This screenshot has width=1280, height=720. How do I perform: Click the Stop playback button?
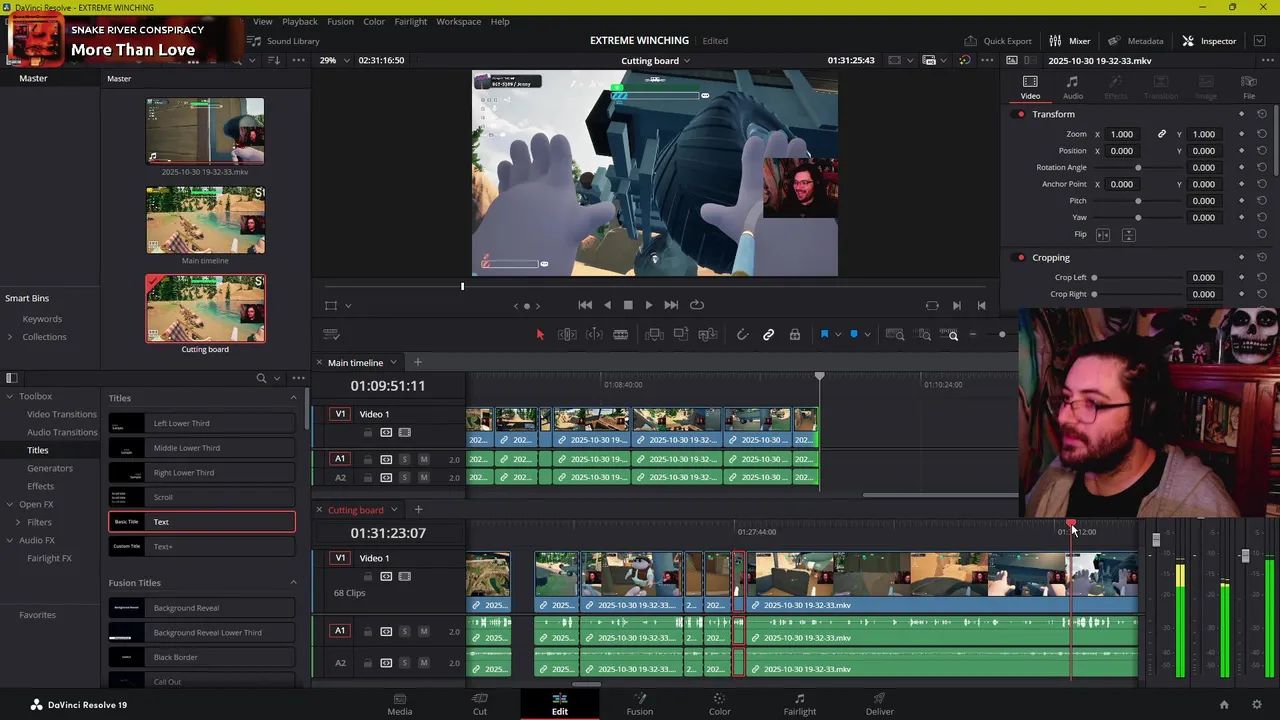[x=628, y=305]
